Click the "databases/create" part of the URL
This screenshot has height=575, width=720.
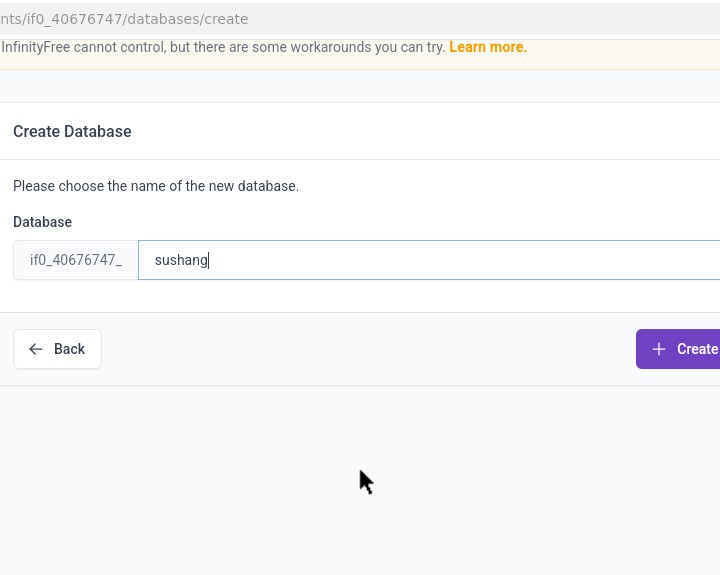190,19
